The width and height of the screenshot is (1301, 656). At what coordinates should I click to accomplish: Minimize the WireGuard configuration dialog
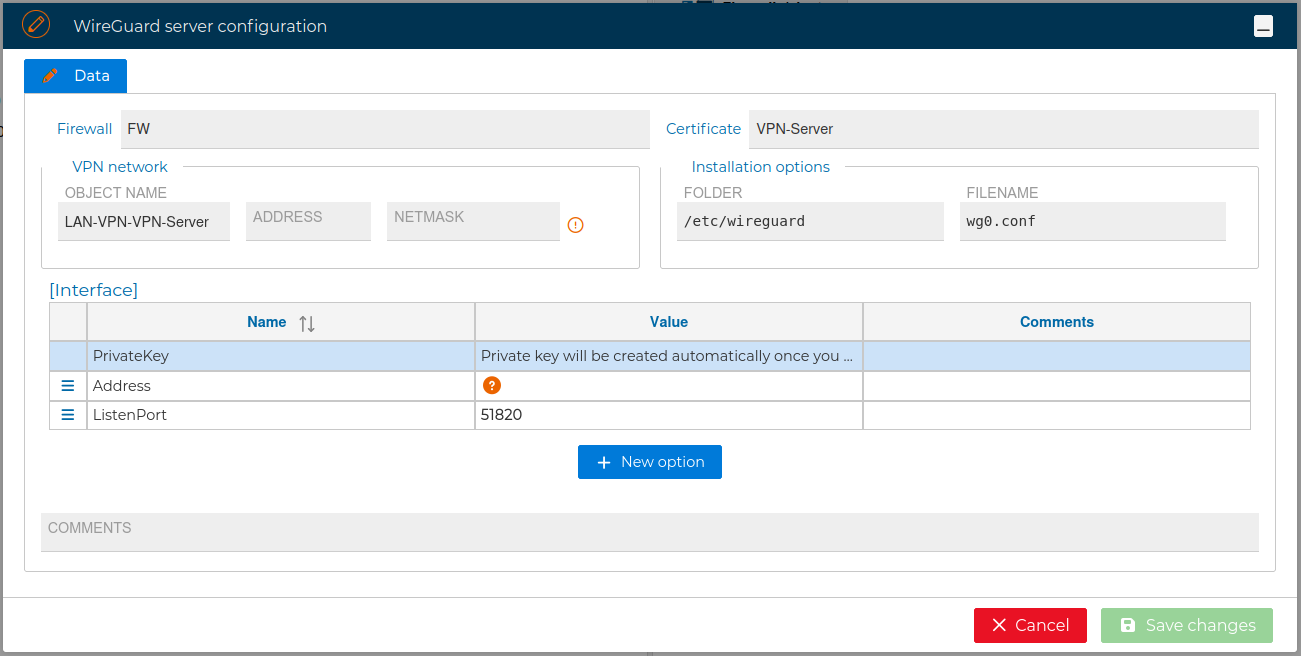click(x=1263, y=27)
